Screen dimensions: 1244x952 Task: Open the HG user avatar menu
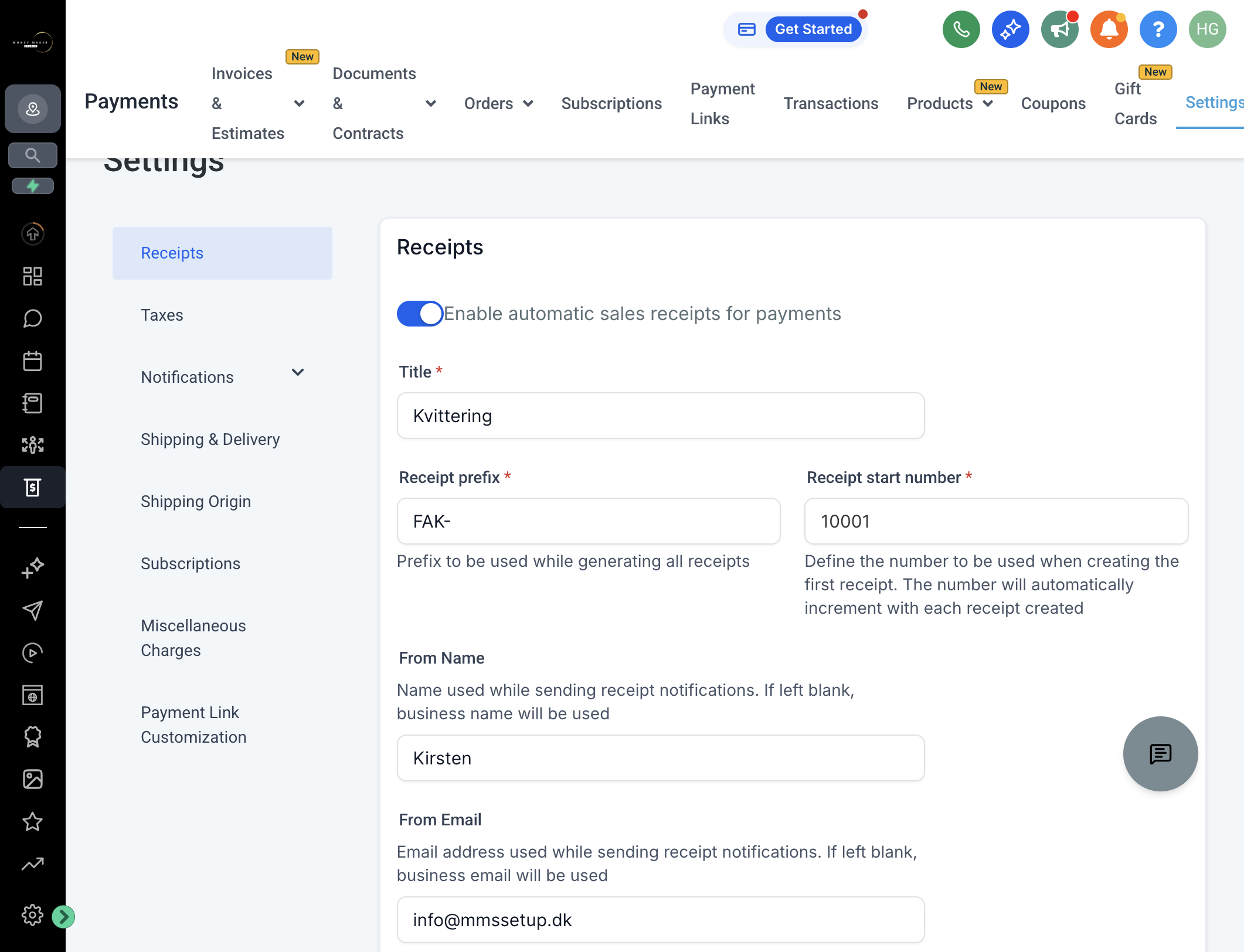pos(1207,29)
